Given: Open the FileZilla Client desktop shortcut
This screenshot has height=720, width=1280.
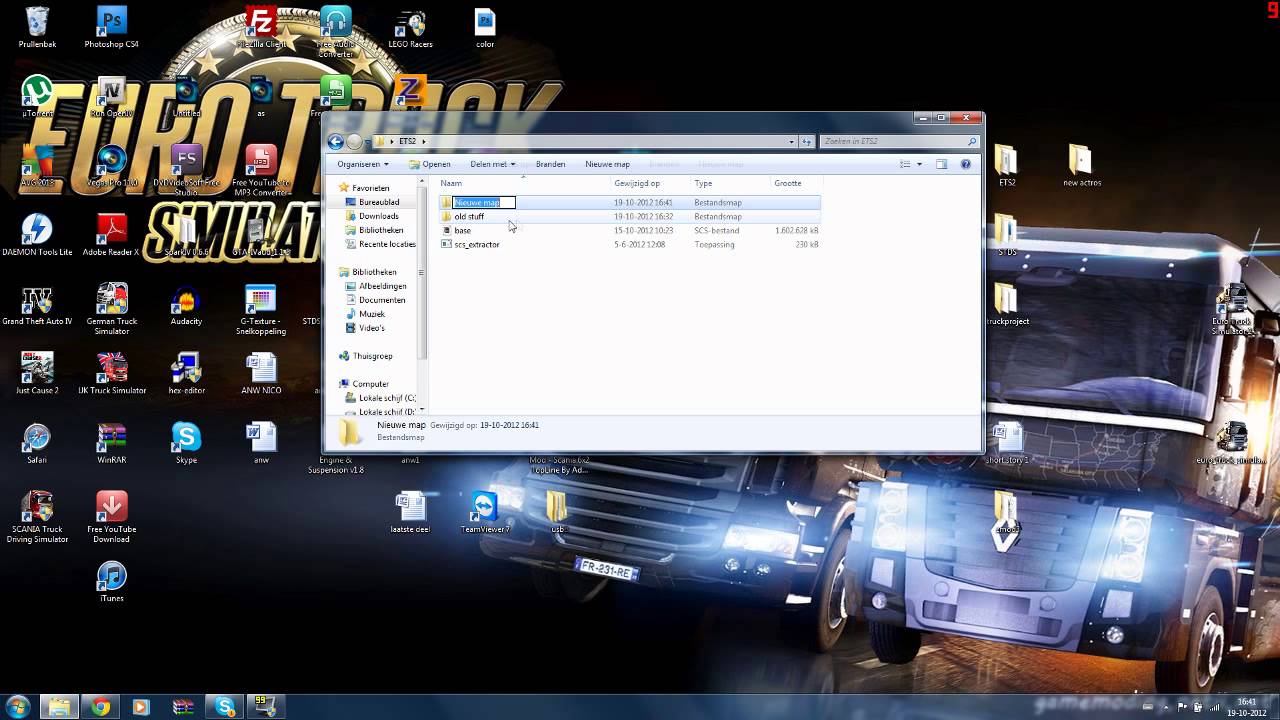Looking at the screenshot, I should (x=261, y=27).
